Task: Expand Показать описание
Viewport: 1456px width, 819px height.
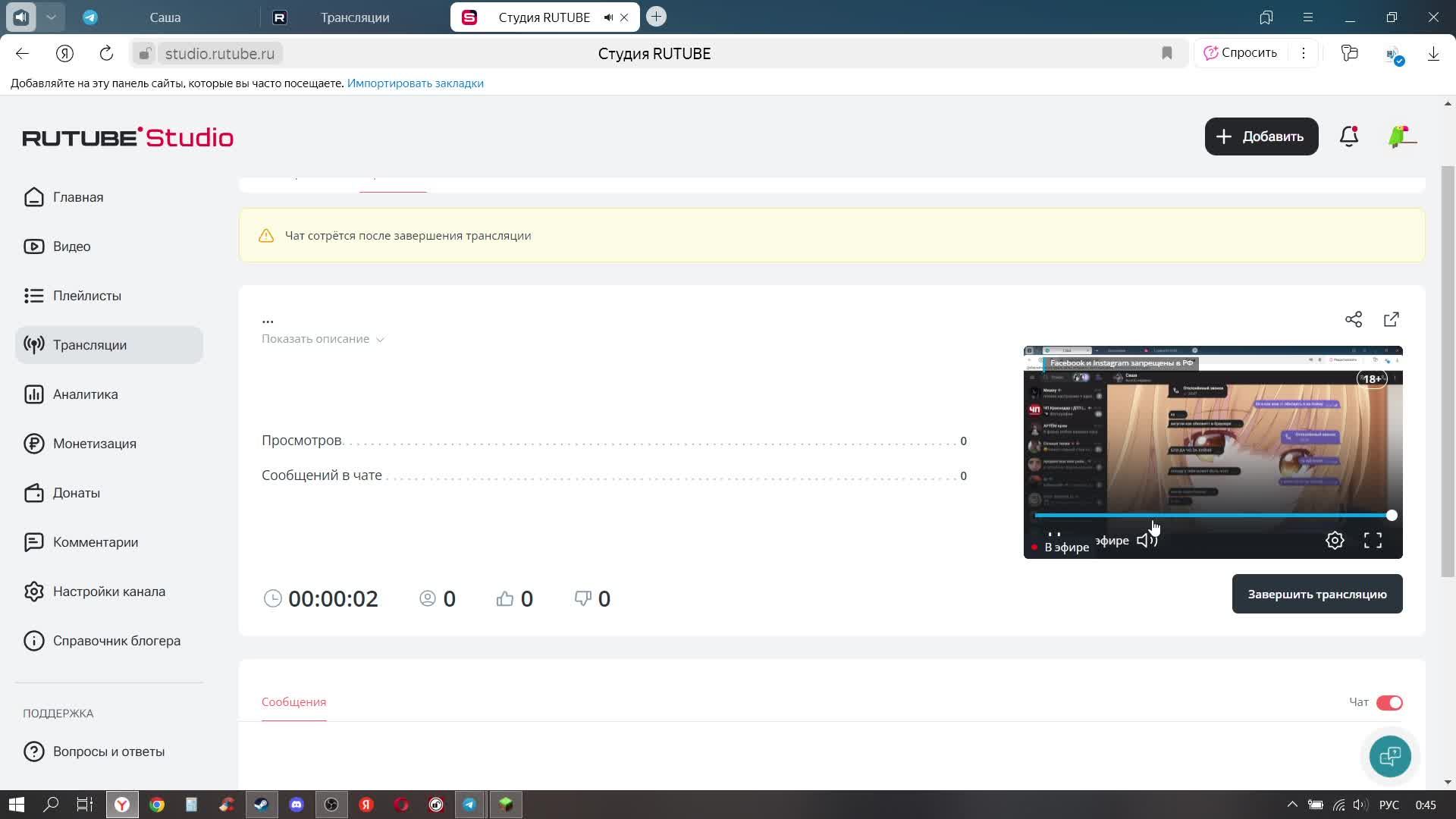Action: tap(323, 339)
